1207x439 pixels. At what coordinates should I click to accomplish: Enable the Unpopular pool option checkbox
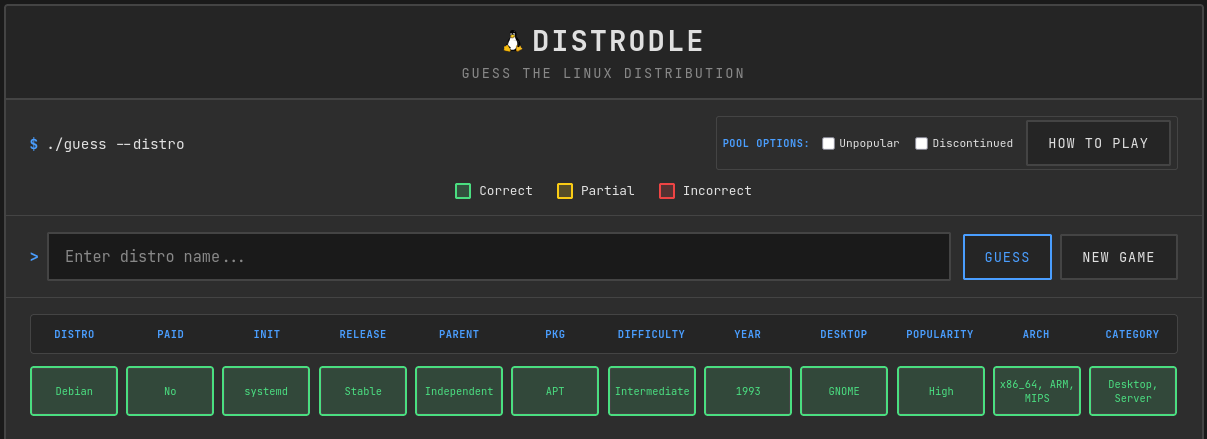click(x=828, y=143)
